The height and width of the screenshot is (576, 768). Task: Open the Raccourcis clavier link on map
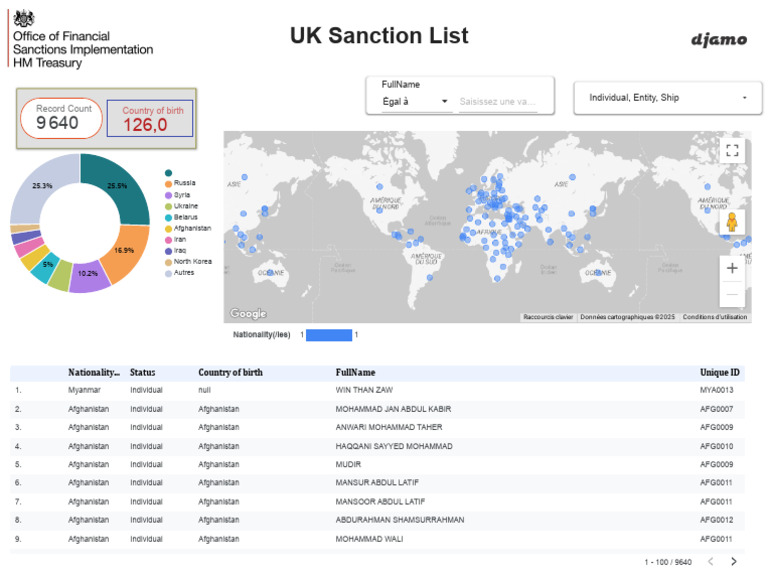(548, 317)
